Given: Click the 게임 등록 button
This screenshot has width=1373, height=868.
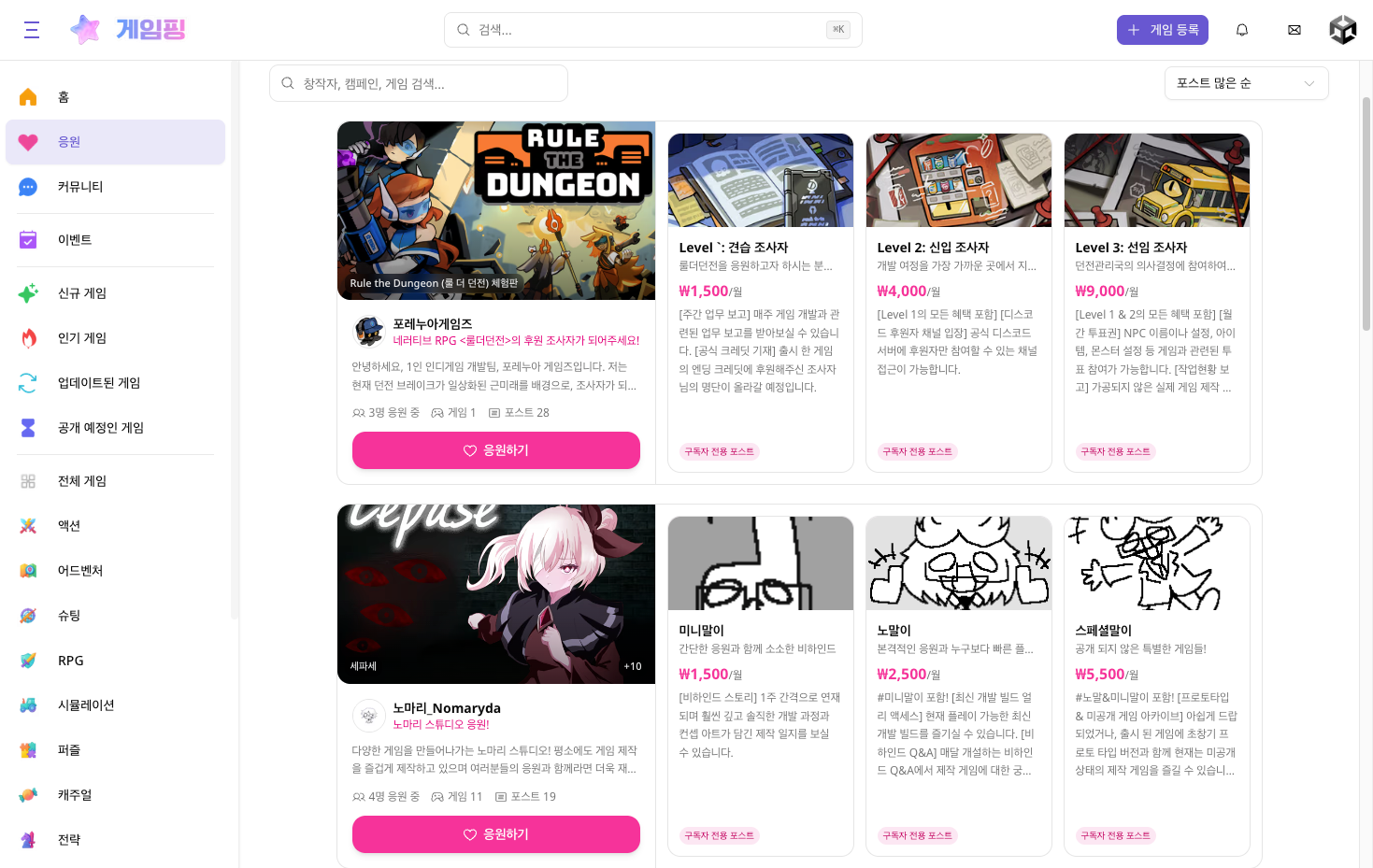Looking at the screenshot, I should click(x=1162, y=29).
